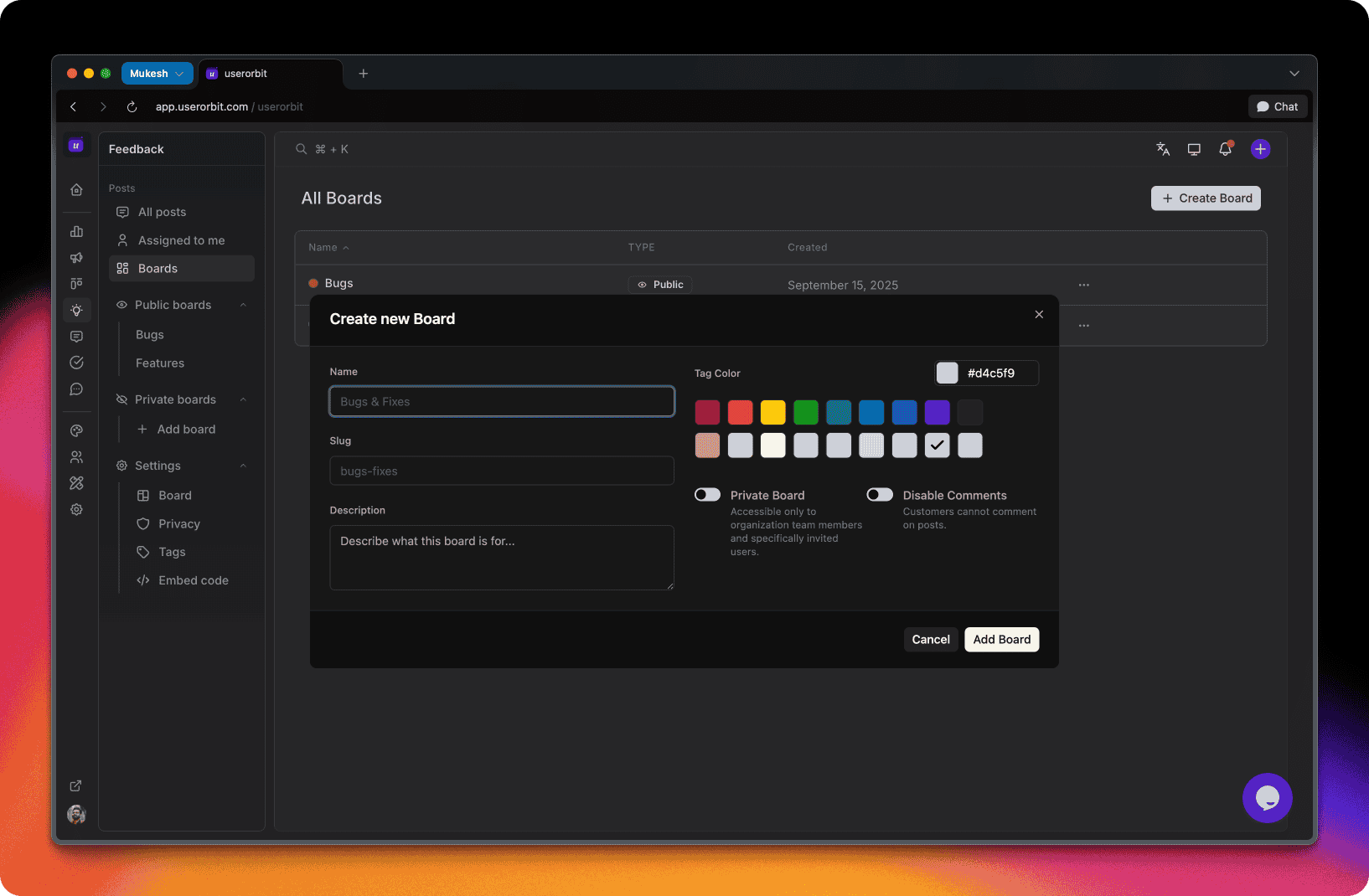Click the monitor display icon in header
The image size is (1369, 896).
1194,149
